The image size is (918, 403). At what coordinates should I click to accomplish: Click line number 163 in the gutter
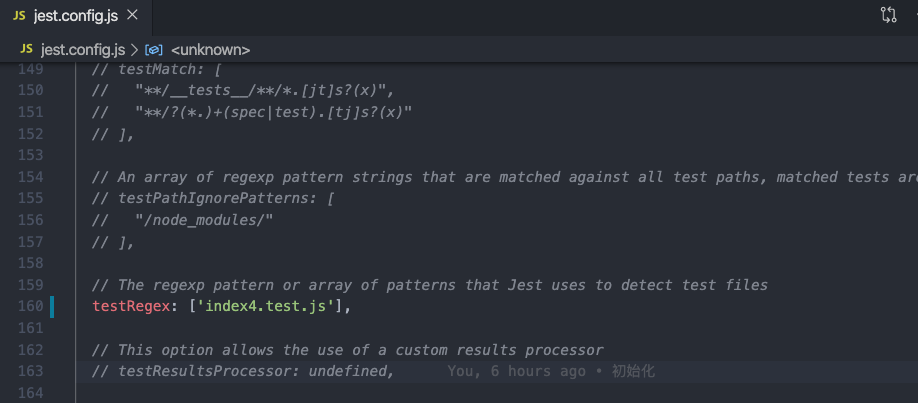click(x=30, y=371)
